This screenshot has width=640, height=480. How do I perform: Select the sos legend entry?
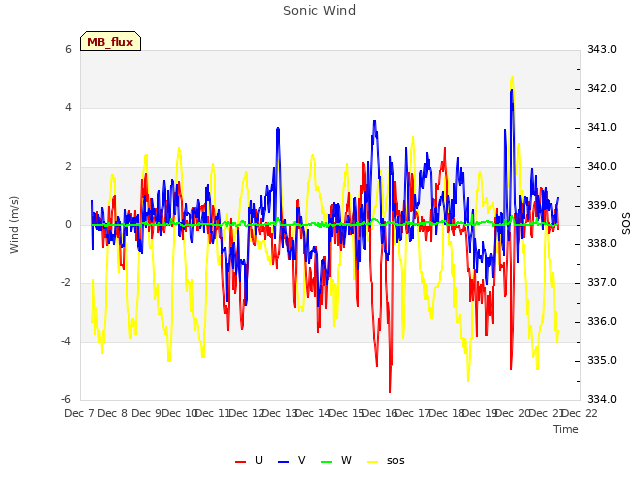386,461
